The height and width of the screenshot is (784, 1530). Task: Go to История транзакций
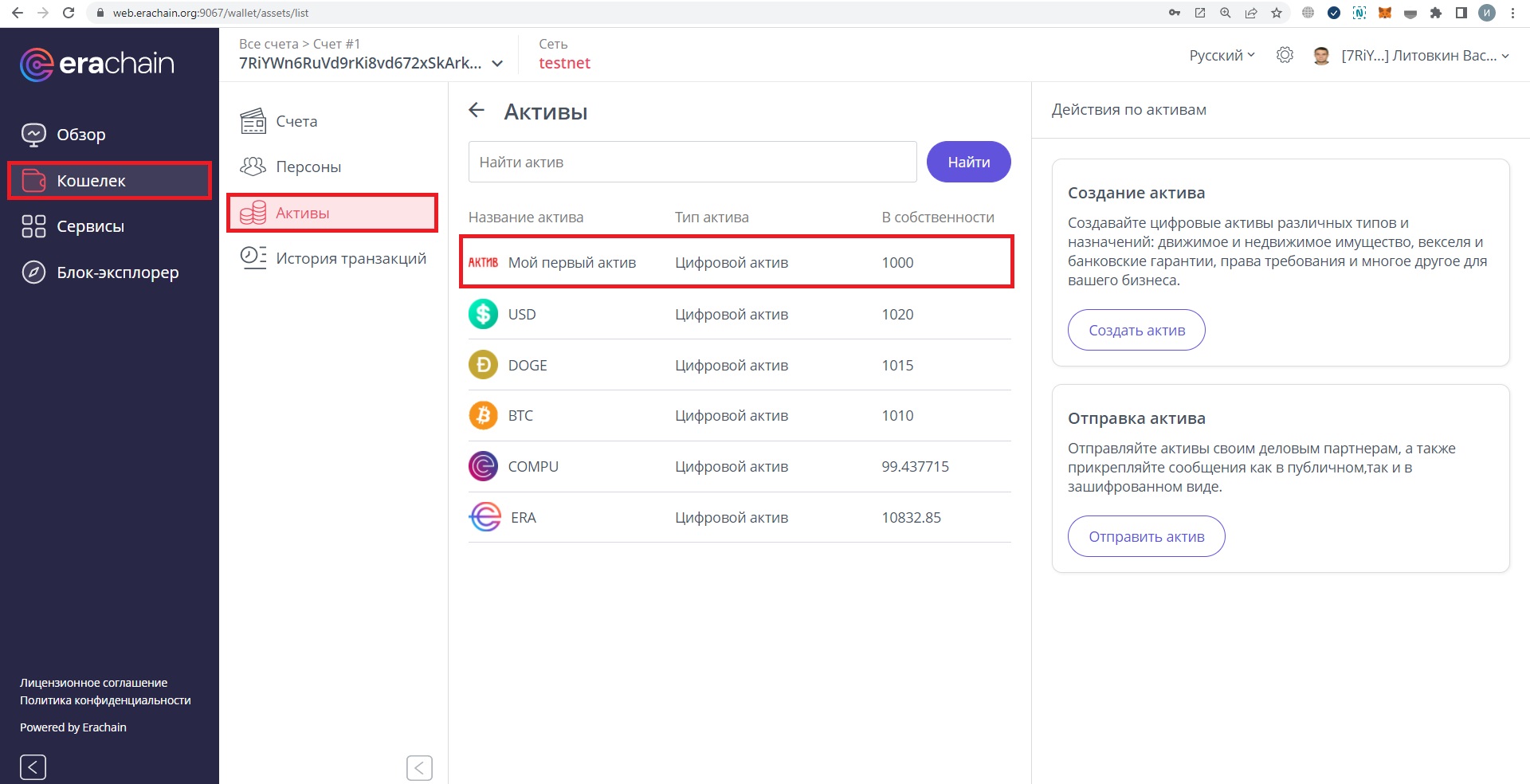[x=351, y=258]
